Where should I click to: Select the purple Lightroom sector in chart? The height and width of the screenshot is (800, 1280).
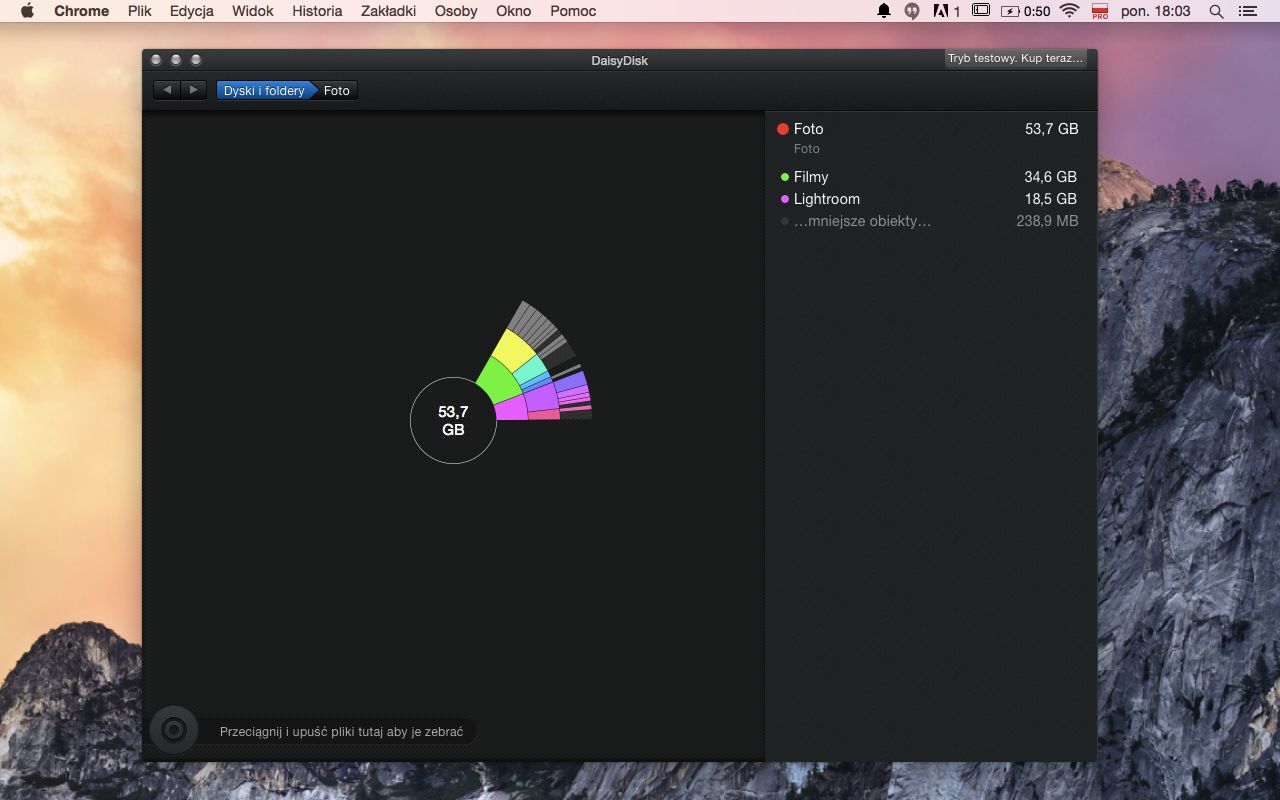[x=541, y=397]
